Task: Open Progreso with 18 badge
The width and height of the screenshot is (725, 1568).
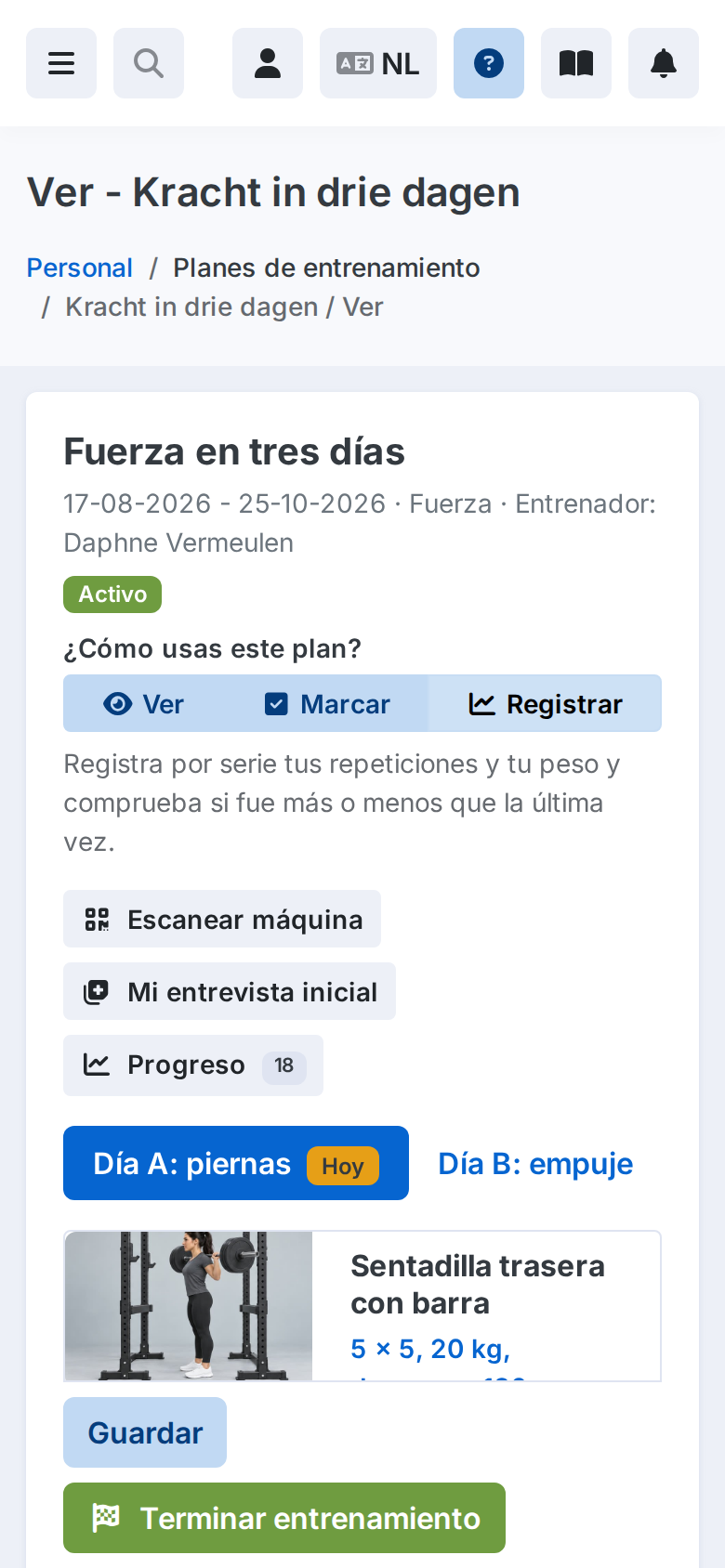Action: pos(193,1065)
